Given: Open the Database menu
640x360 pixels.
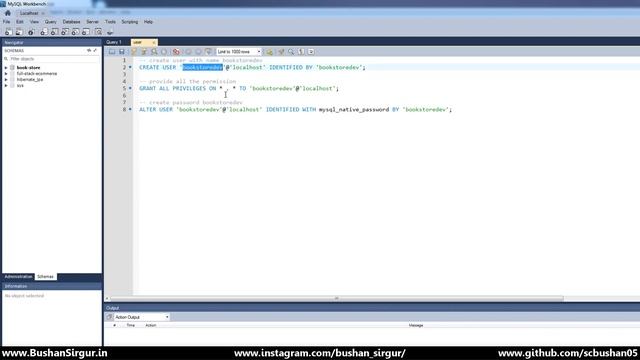Looking at the screenshot, I should (x=71, y=22).
